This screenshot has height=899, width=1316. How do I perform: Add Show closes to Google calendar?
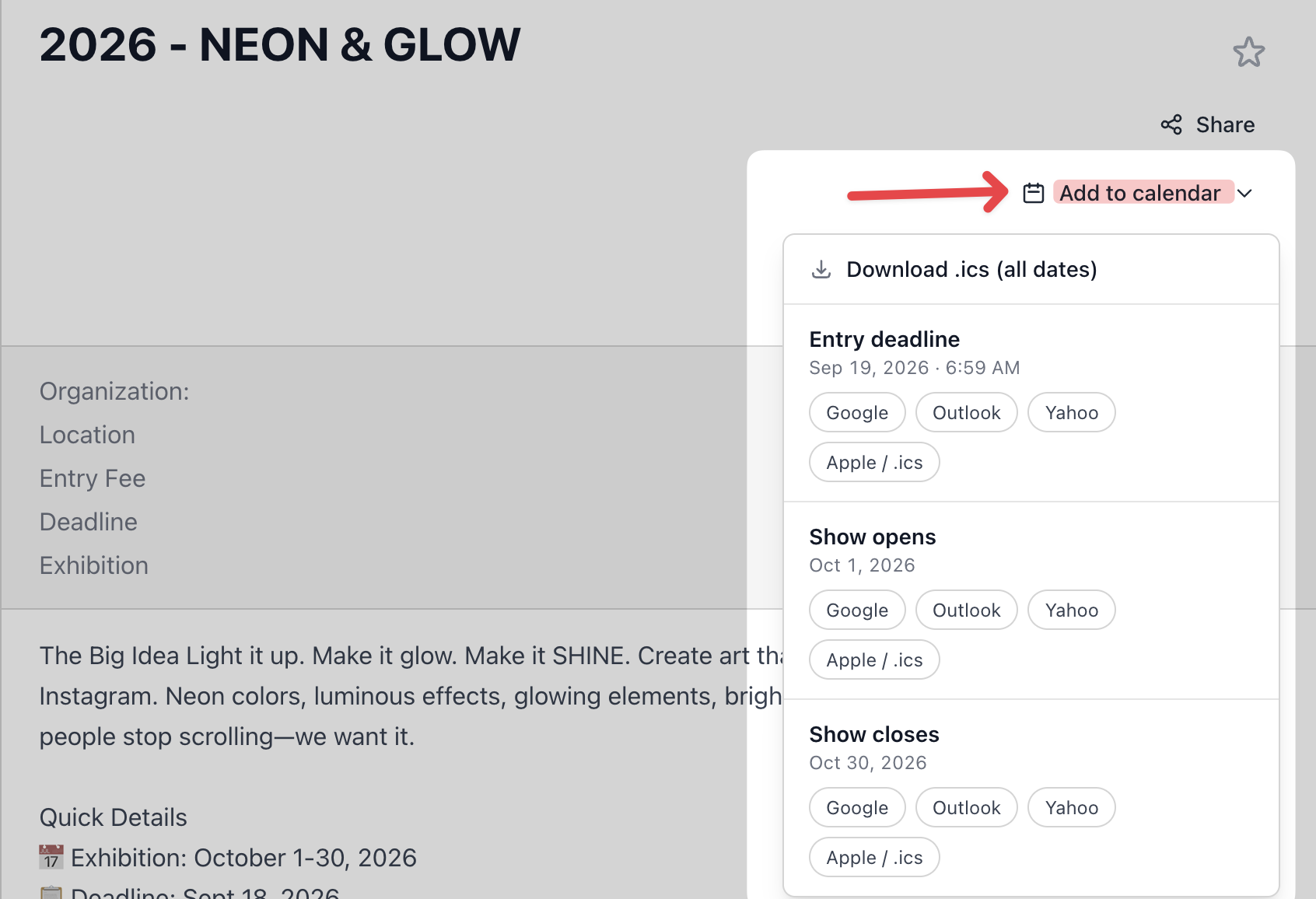point(857,807)
